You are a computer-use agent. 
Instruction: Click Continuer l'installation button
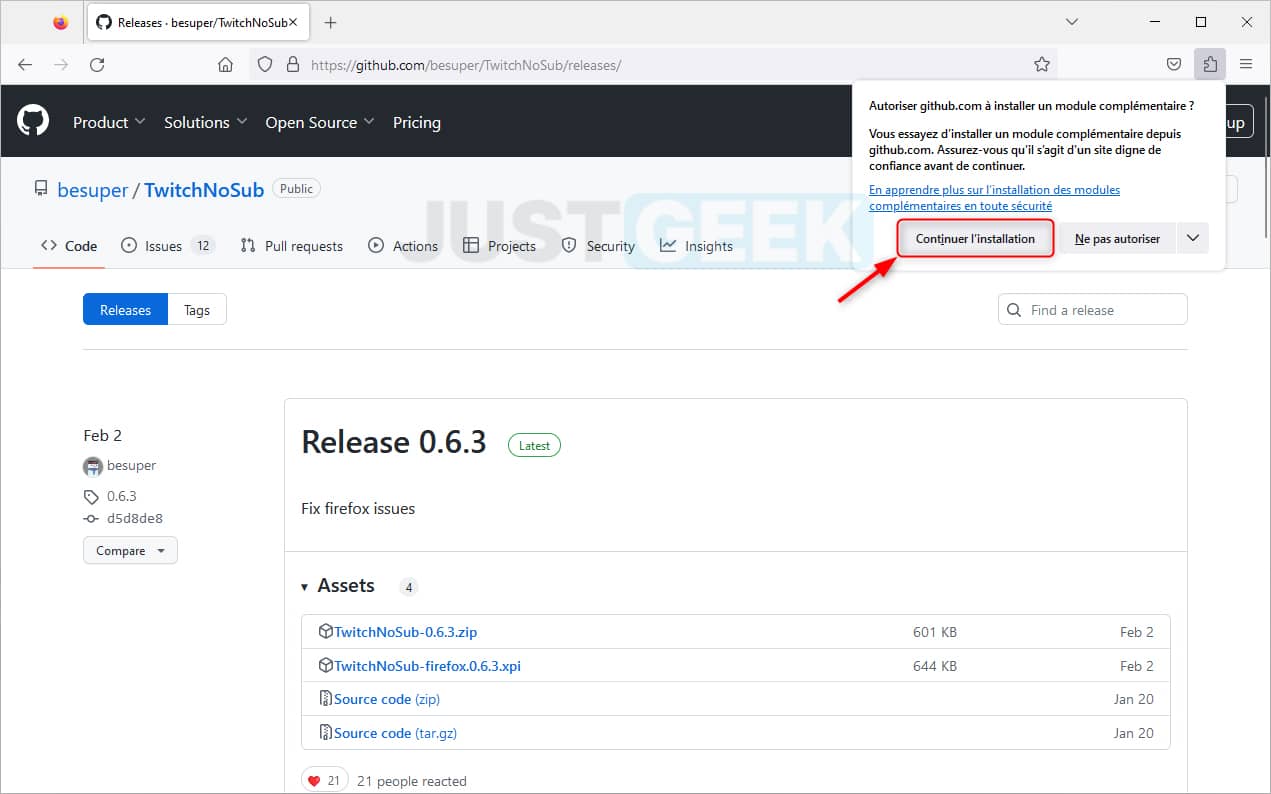click(x=975, y=239)
